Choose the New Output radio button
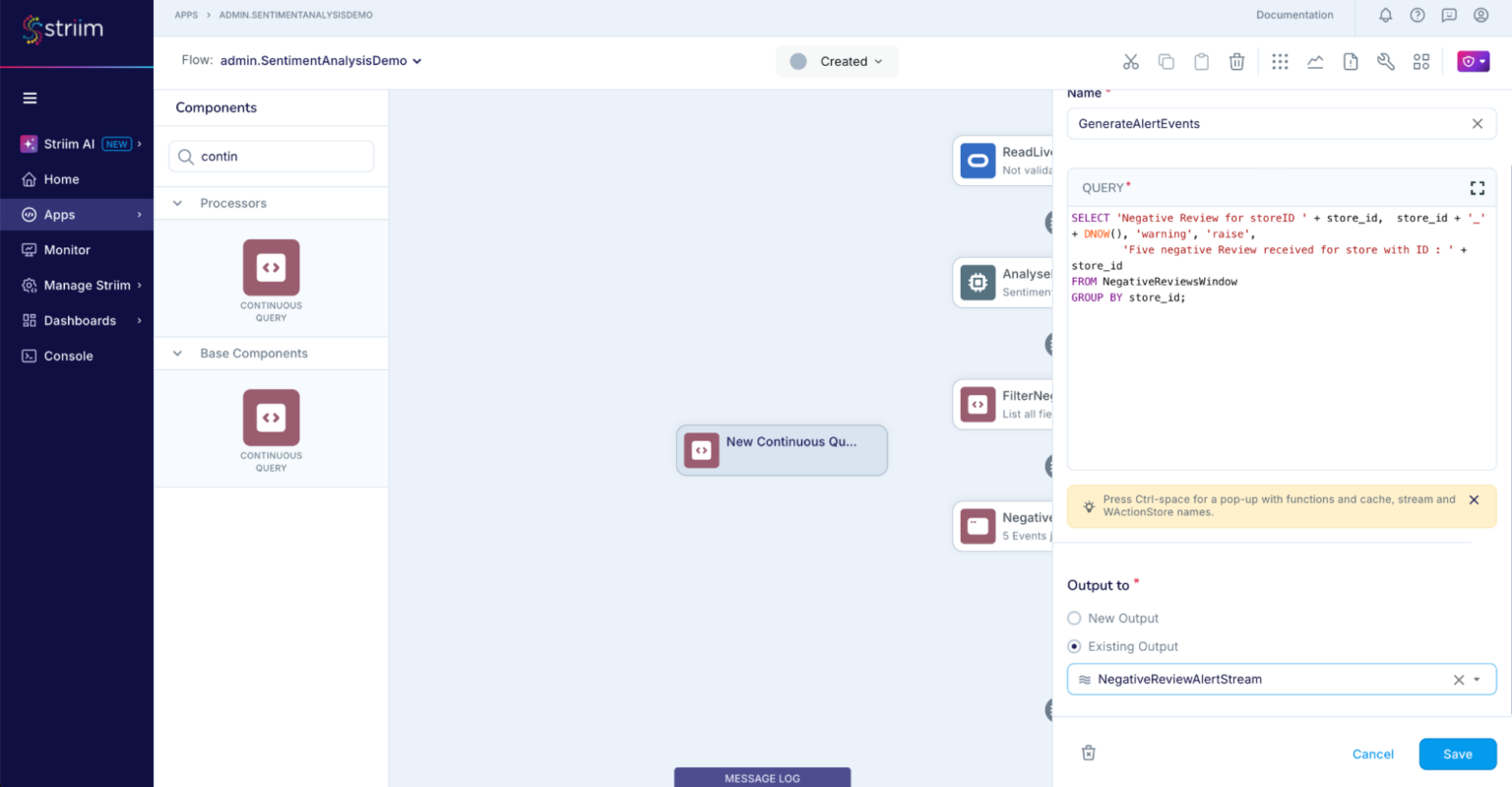Screen dimensions: 1512x787 (x=1074, y=618)
